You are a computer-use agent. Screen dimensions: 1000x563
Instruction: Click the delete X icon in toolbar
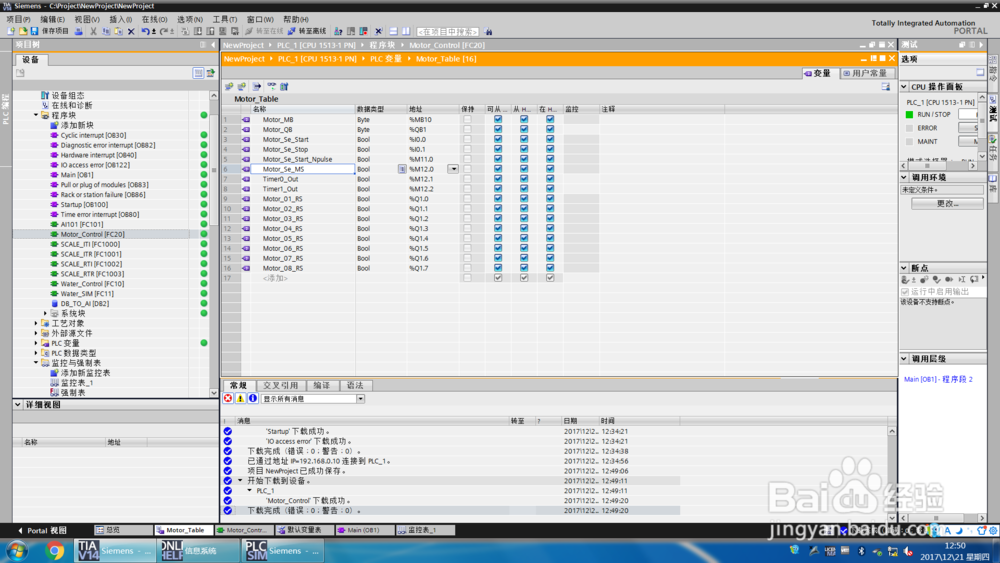pyautogui.click(x=131, y=31)
